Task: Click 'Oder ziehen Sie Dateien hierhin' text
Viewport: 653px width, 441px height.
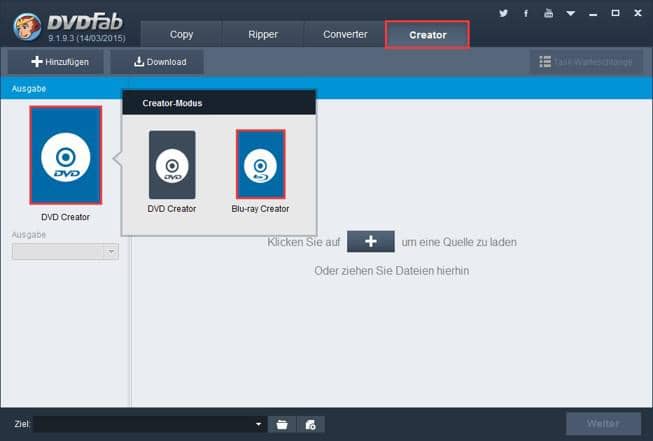Action: click(391, 271)
